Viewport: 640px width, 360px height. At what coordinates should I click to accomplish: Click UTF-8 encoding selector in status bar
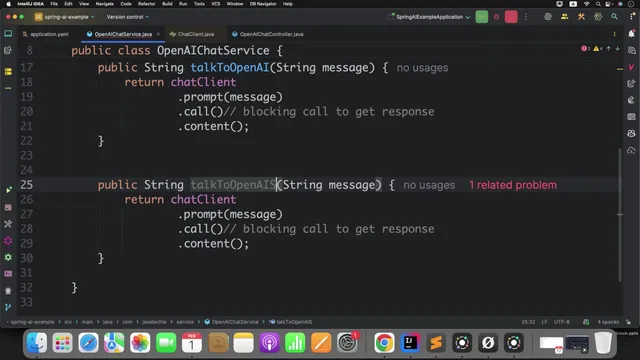562,322
